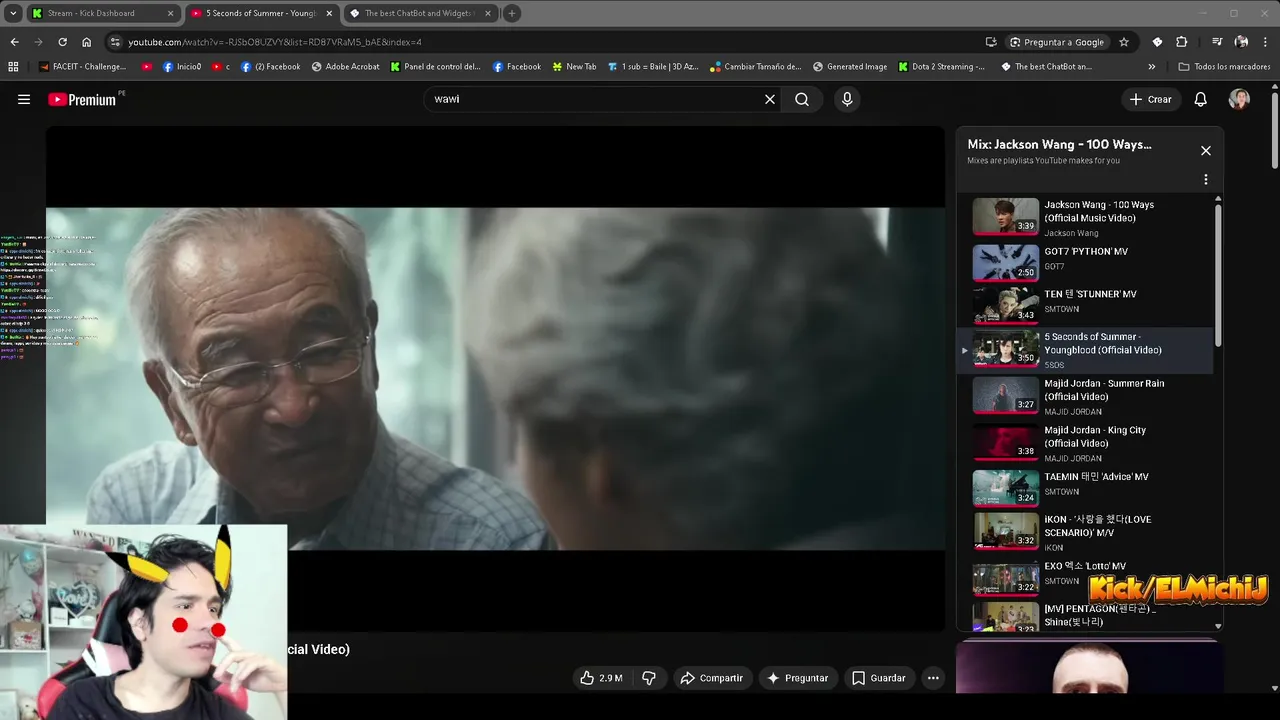Open the notifications bell
The width and height of the screenshot is (1280, 720).
(1201, 99)
